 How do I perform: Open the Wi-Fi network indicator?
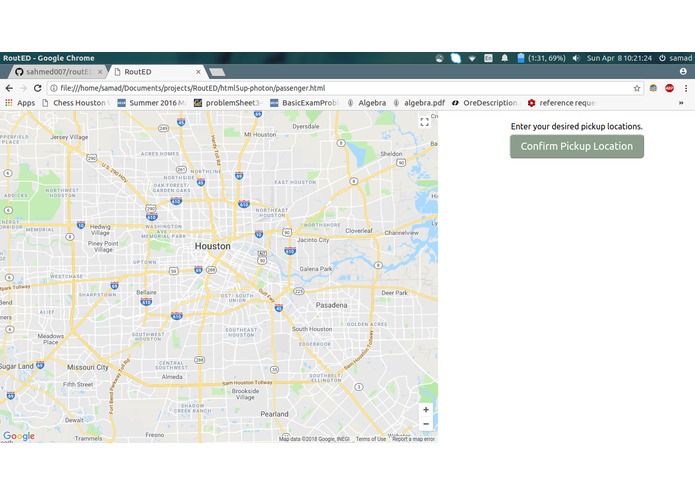[x=472, y=58]
